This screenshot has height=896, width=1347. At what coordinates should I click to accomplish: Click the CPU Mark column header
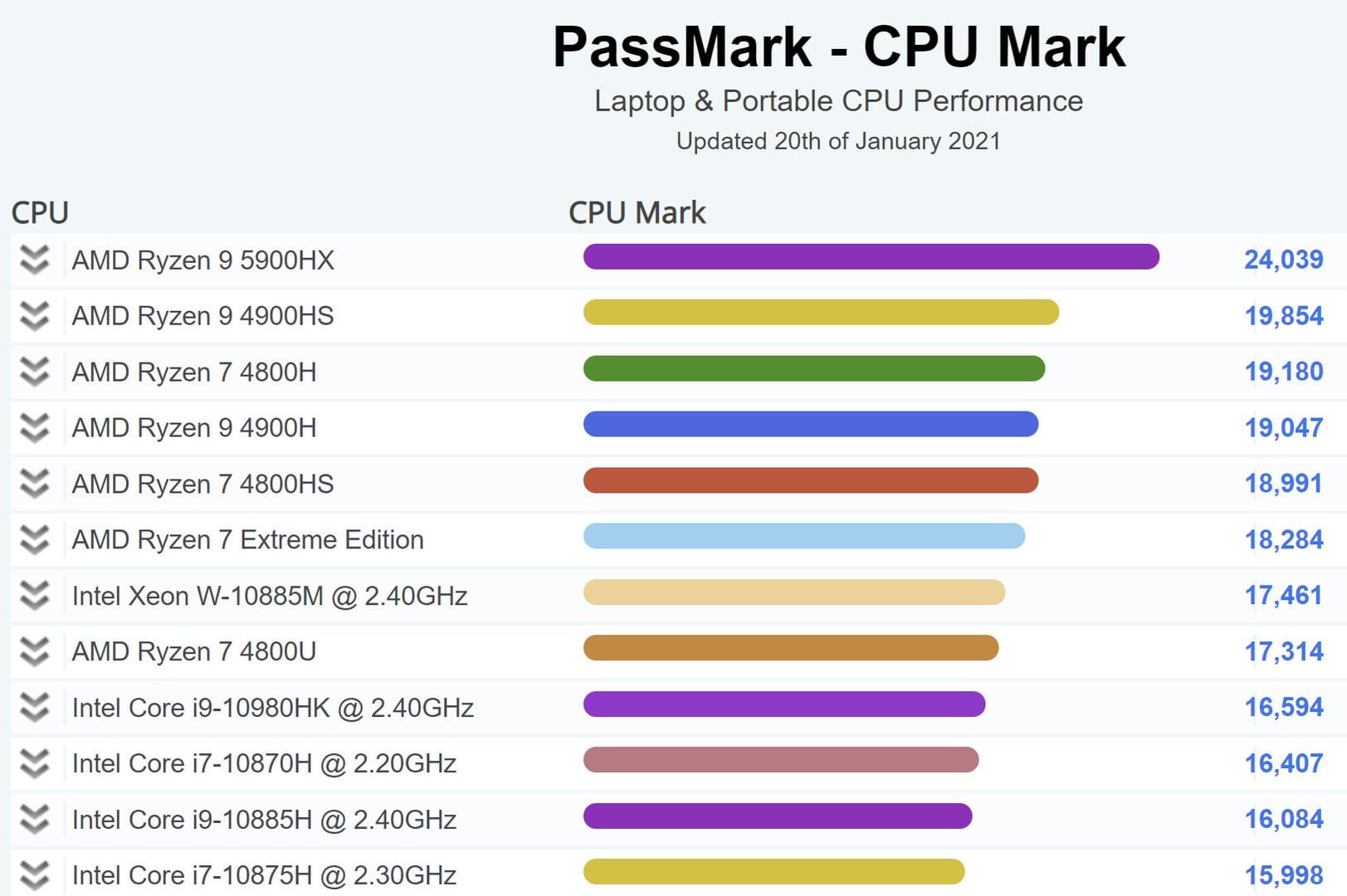(x=637, y=213)
